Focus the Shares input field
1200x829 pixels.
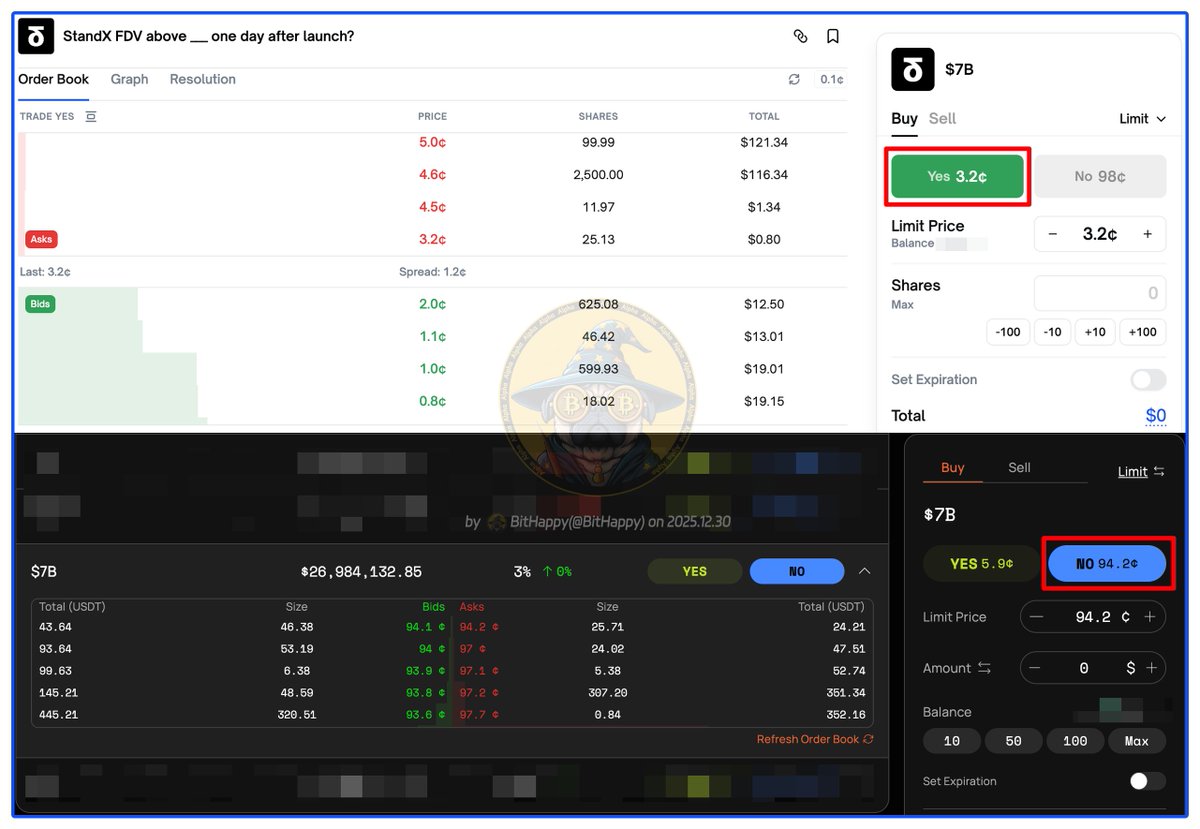1100,293
